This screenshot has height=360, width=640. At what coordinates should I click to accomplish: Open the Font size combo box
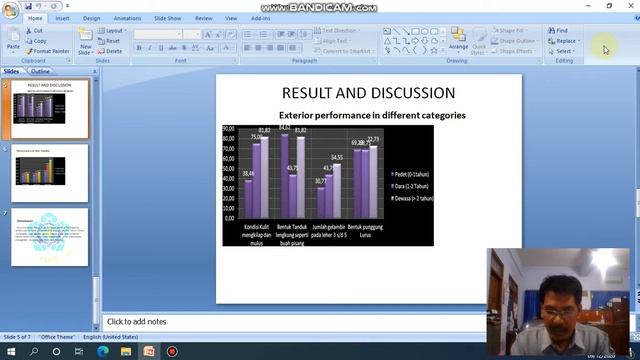[x=191, y=35]
